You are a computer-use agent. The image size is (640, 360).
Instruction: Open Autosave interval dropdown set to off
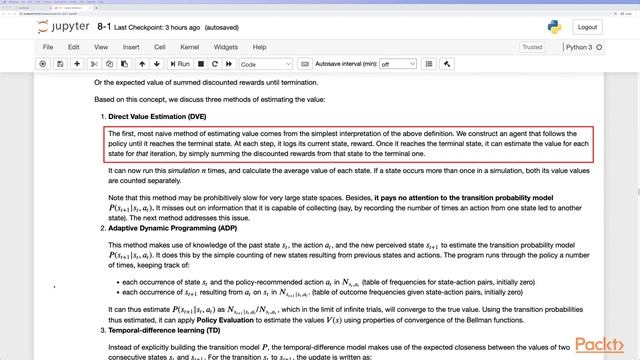click(x=398, y=64)
